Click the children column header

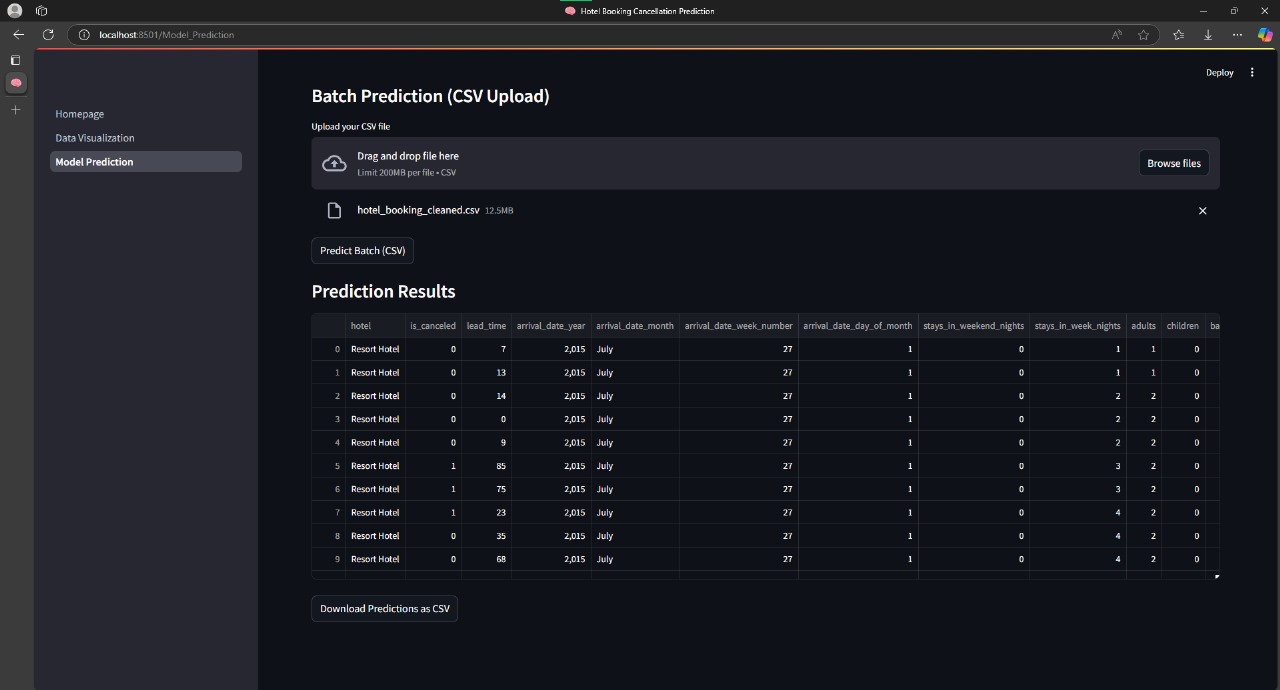[1183, 325]
